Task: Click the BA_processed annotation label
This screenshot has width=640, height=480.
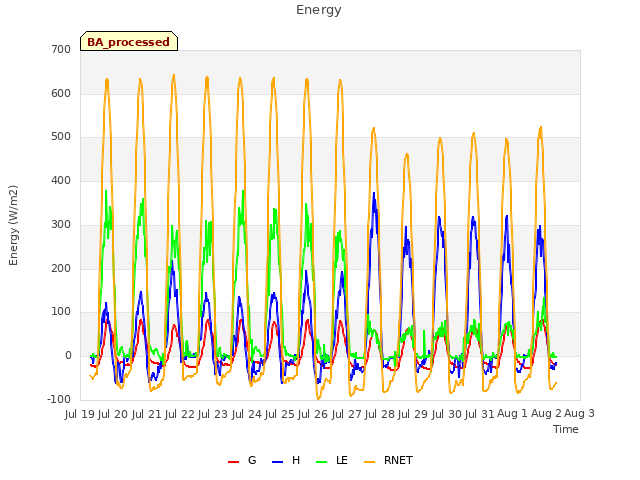Action: 129,42
